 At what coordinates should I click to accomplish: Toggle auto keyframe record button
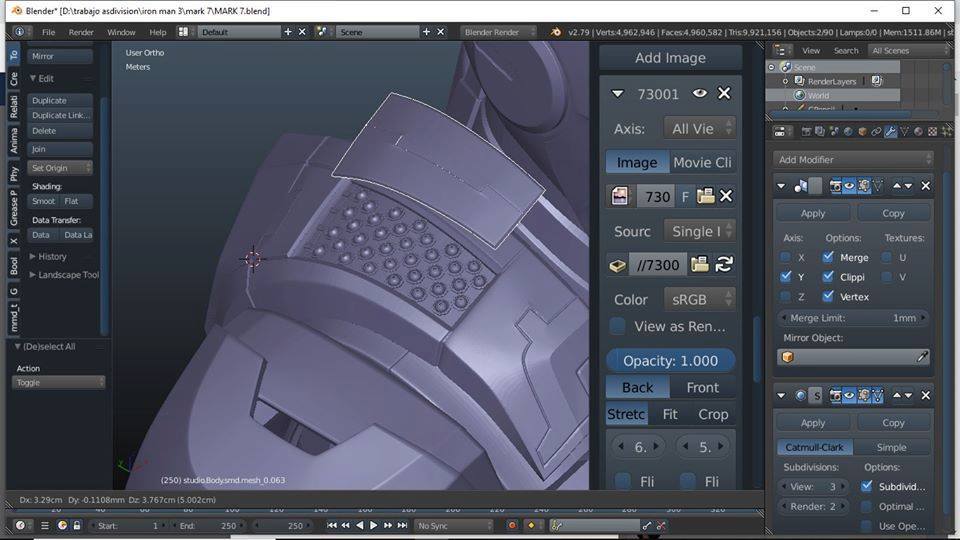(512, 525)
